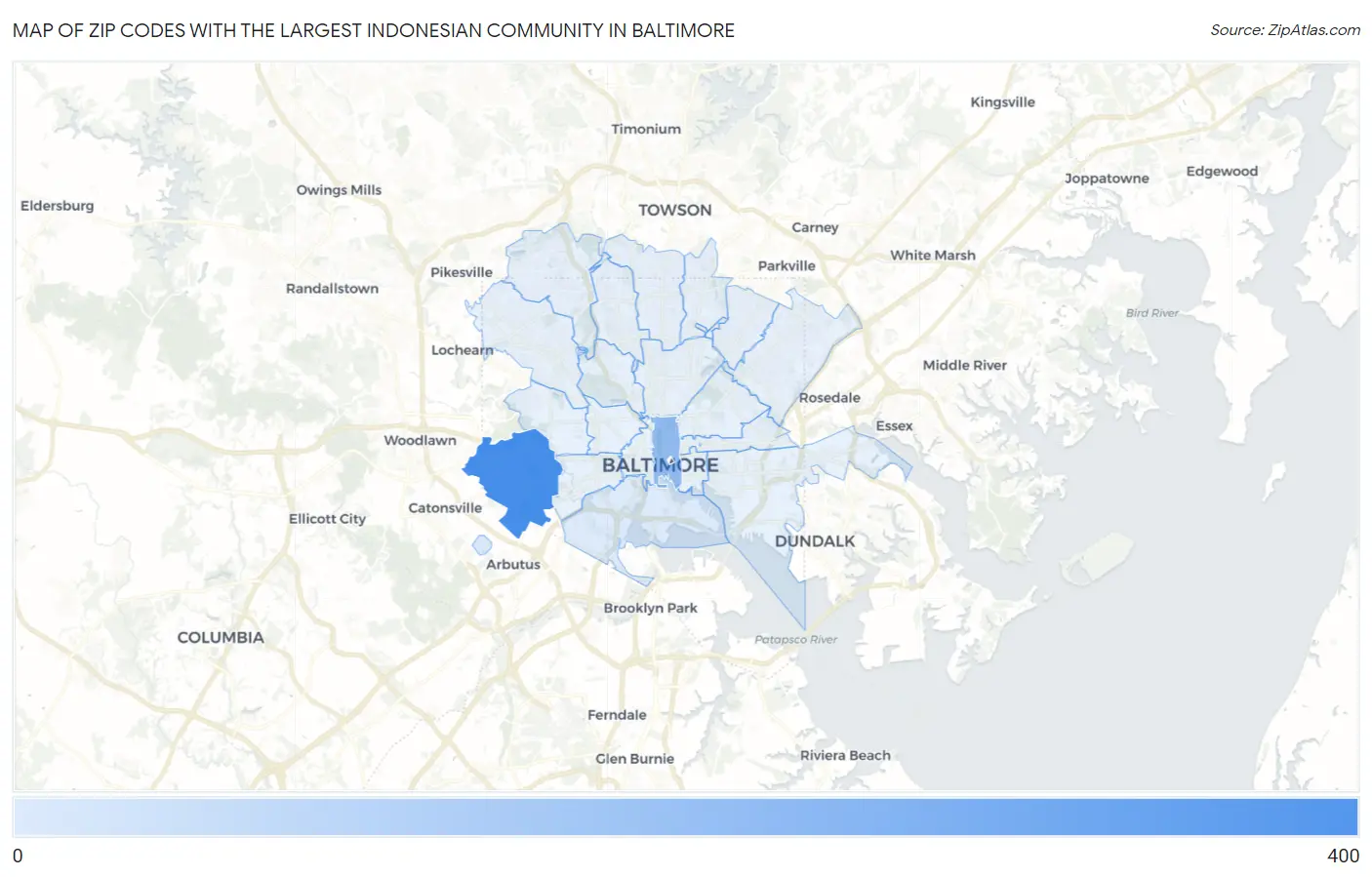
Task: Click the Source: ZipAtlas.com text
Action: click(x=1285, y=30)
